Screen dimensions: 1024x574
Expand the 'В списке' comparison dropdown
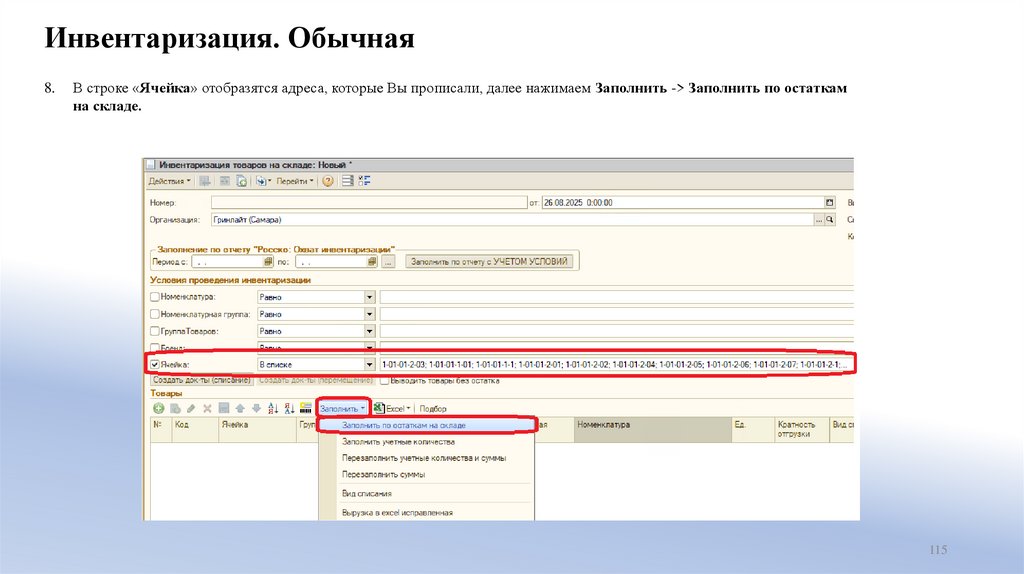coord(369,365)
